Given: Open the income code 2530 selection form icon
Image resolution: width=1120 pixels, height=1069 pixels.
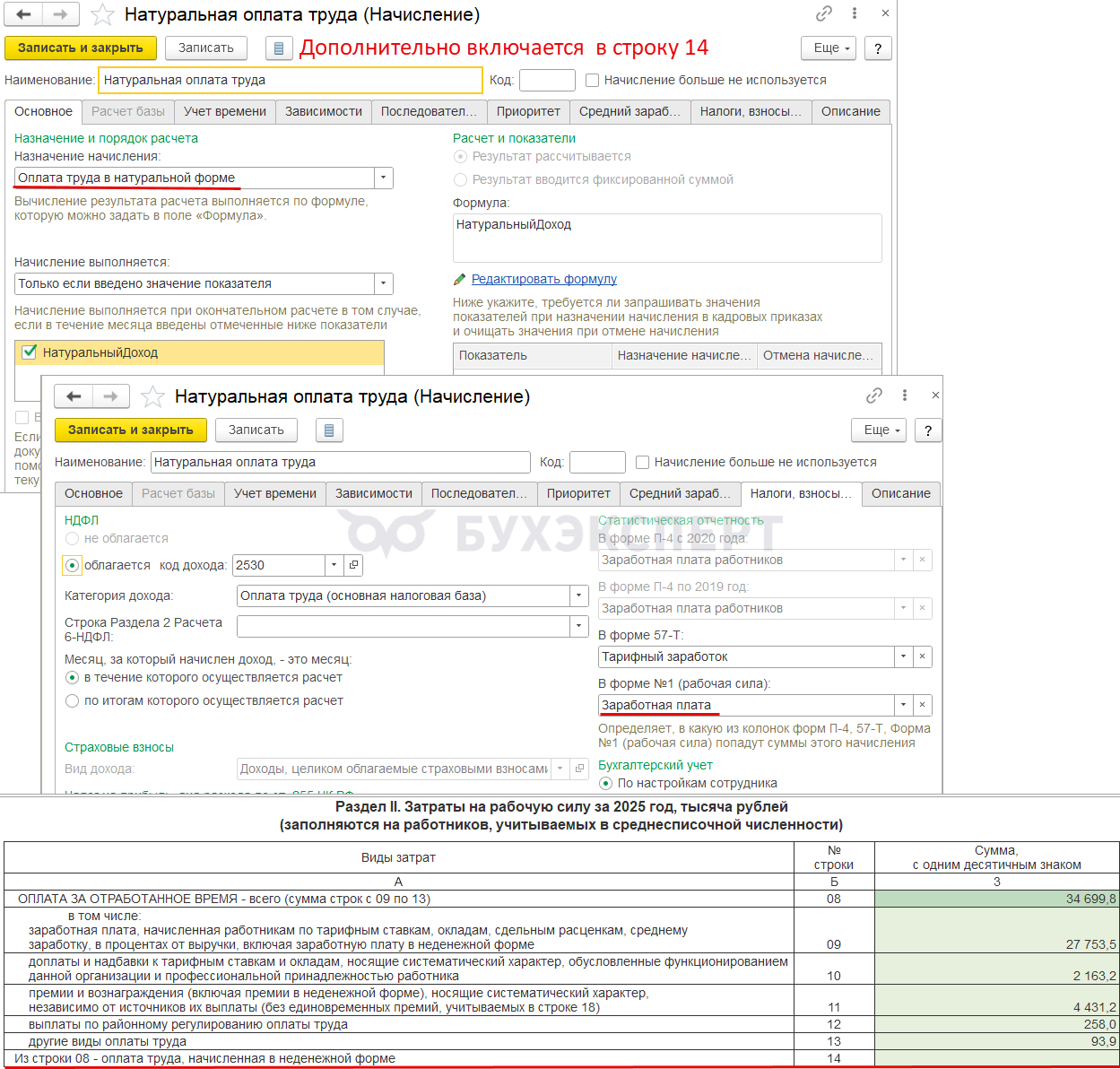Looking at the screenshot, I should coord(354,565).
